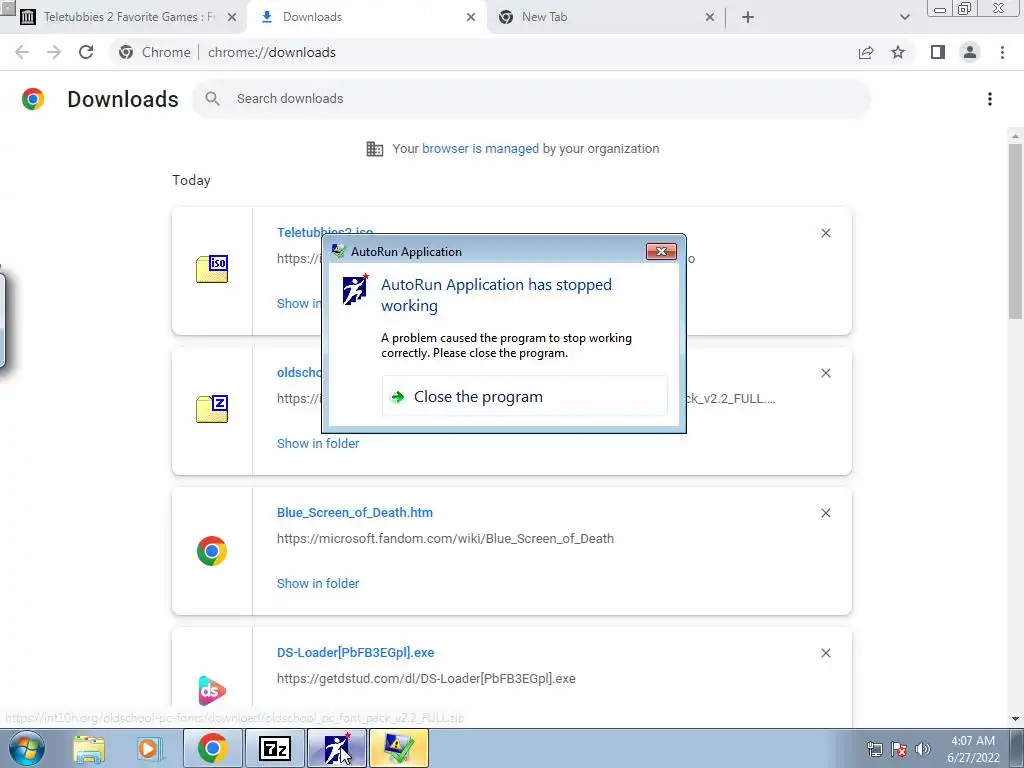This screenshot has height=768, width=1024.
Task: Open the warning shield taskbar application
Action: [x=398, y=748]
